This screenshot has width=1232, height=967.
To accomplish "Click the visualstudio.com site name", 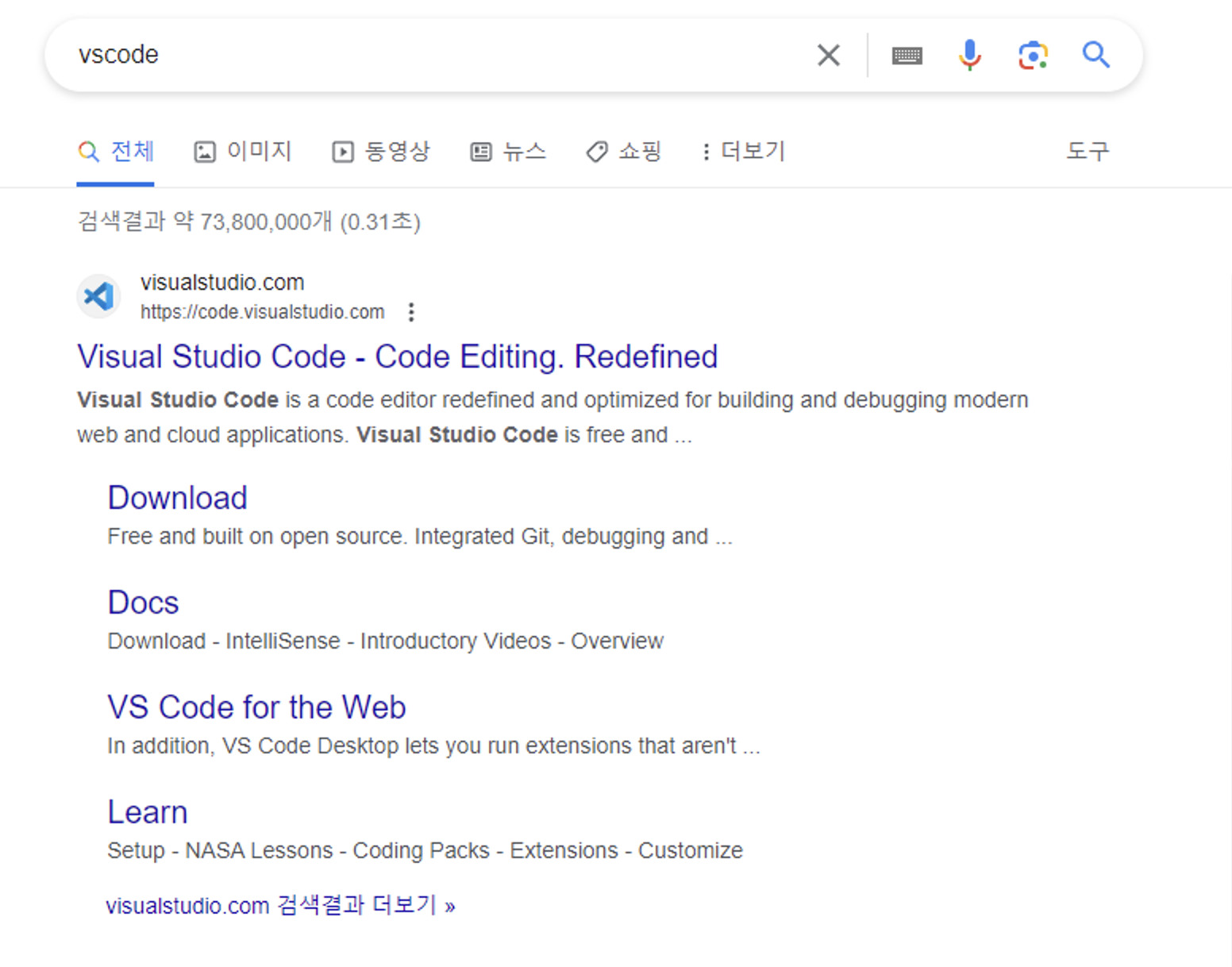I will [222, 282].
